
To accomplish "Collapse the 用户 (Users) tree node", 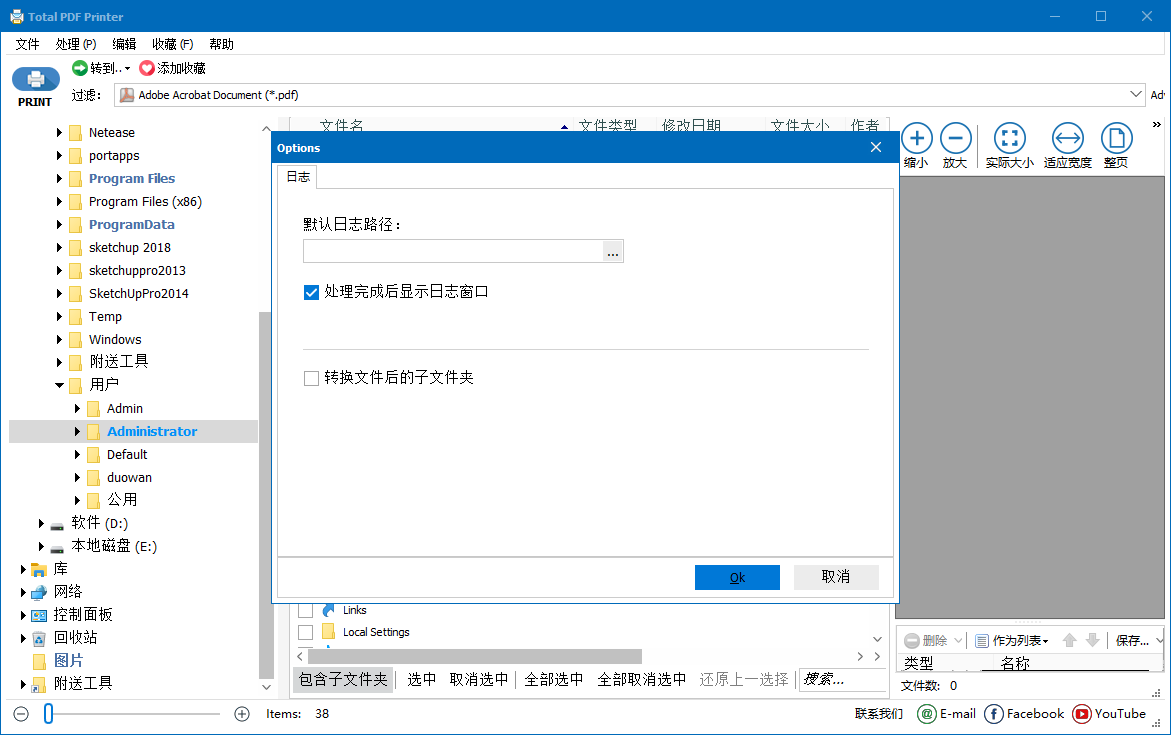I will coord(58,384).
